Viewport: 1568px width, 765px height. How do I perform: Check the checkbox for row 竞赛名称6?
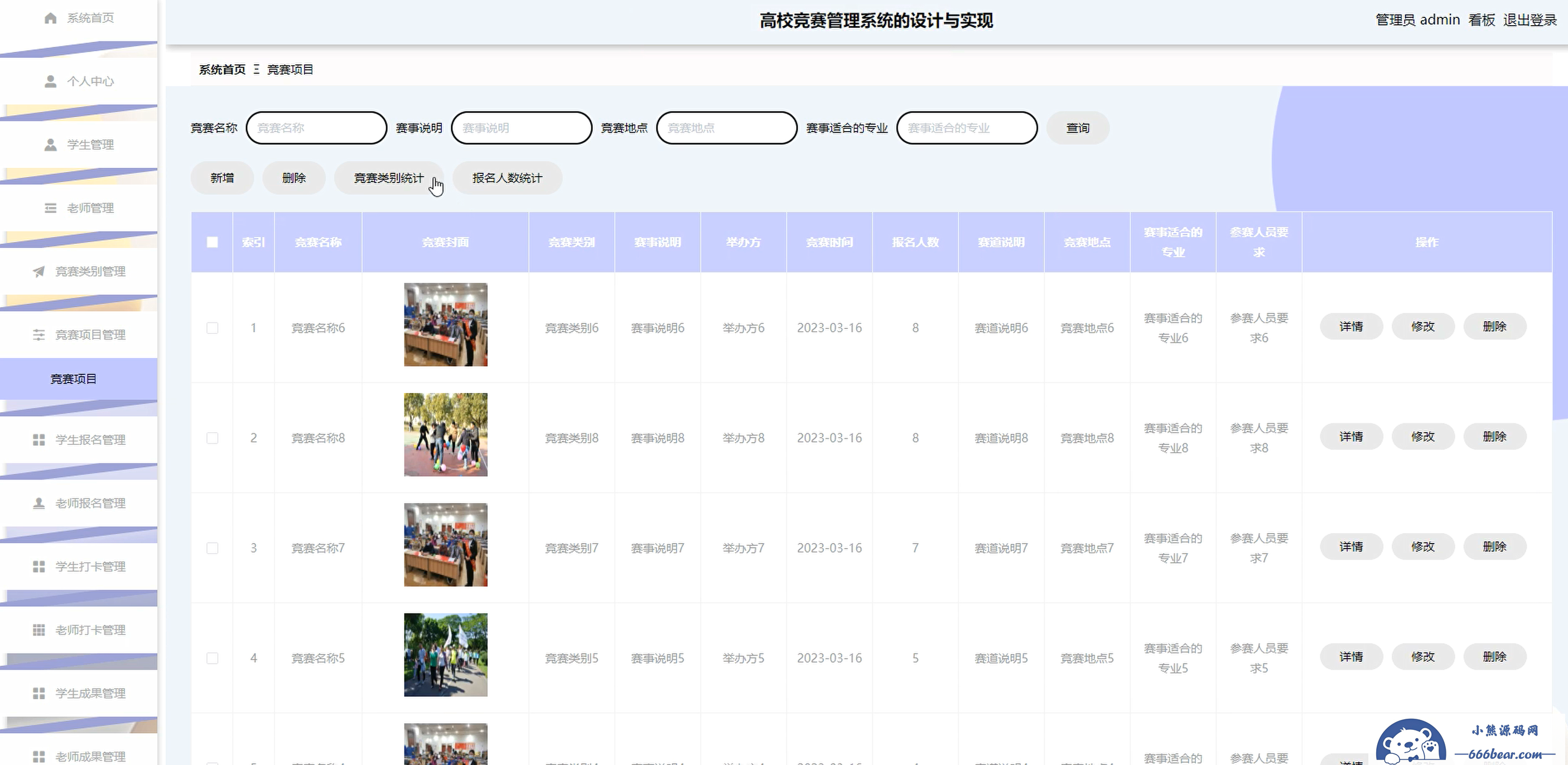(x=212, y=328)
